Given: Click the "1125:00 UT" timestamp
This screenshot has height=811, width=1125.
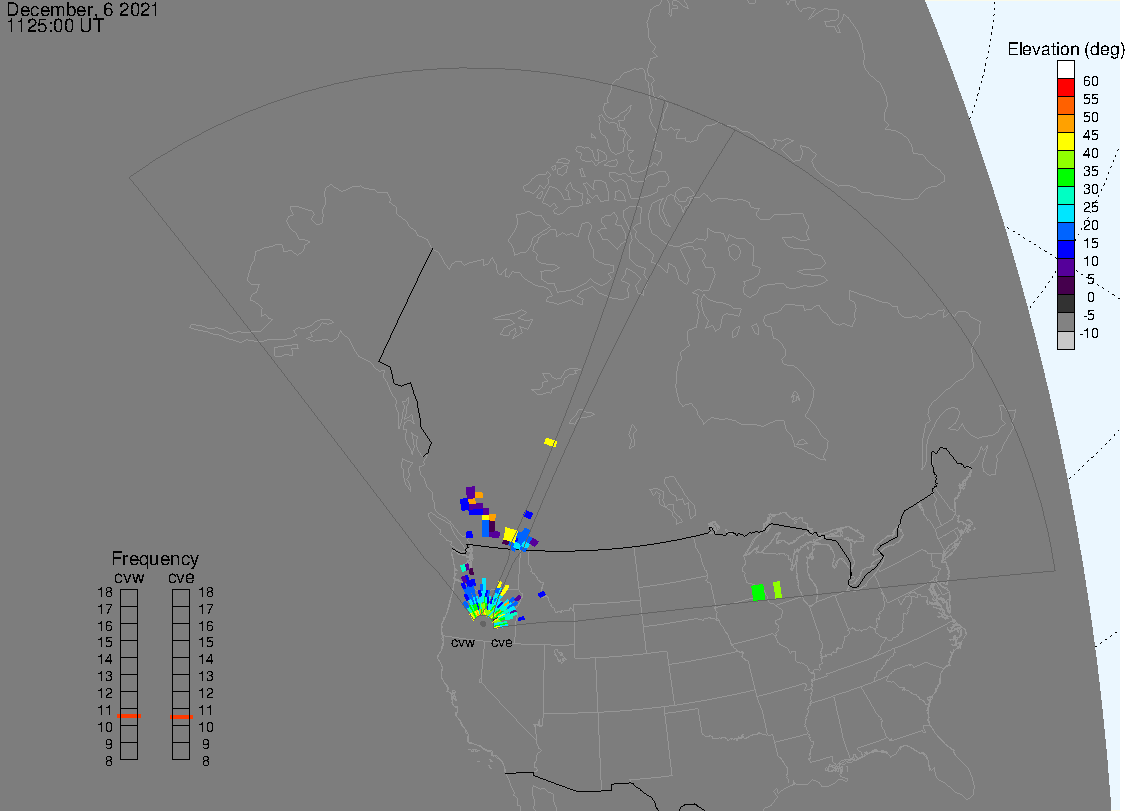Looking at the screenshot, I should click(x=55, y=26).
